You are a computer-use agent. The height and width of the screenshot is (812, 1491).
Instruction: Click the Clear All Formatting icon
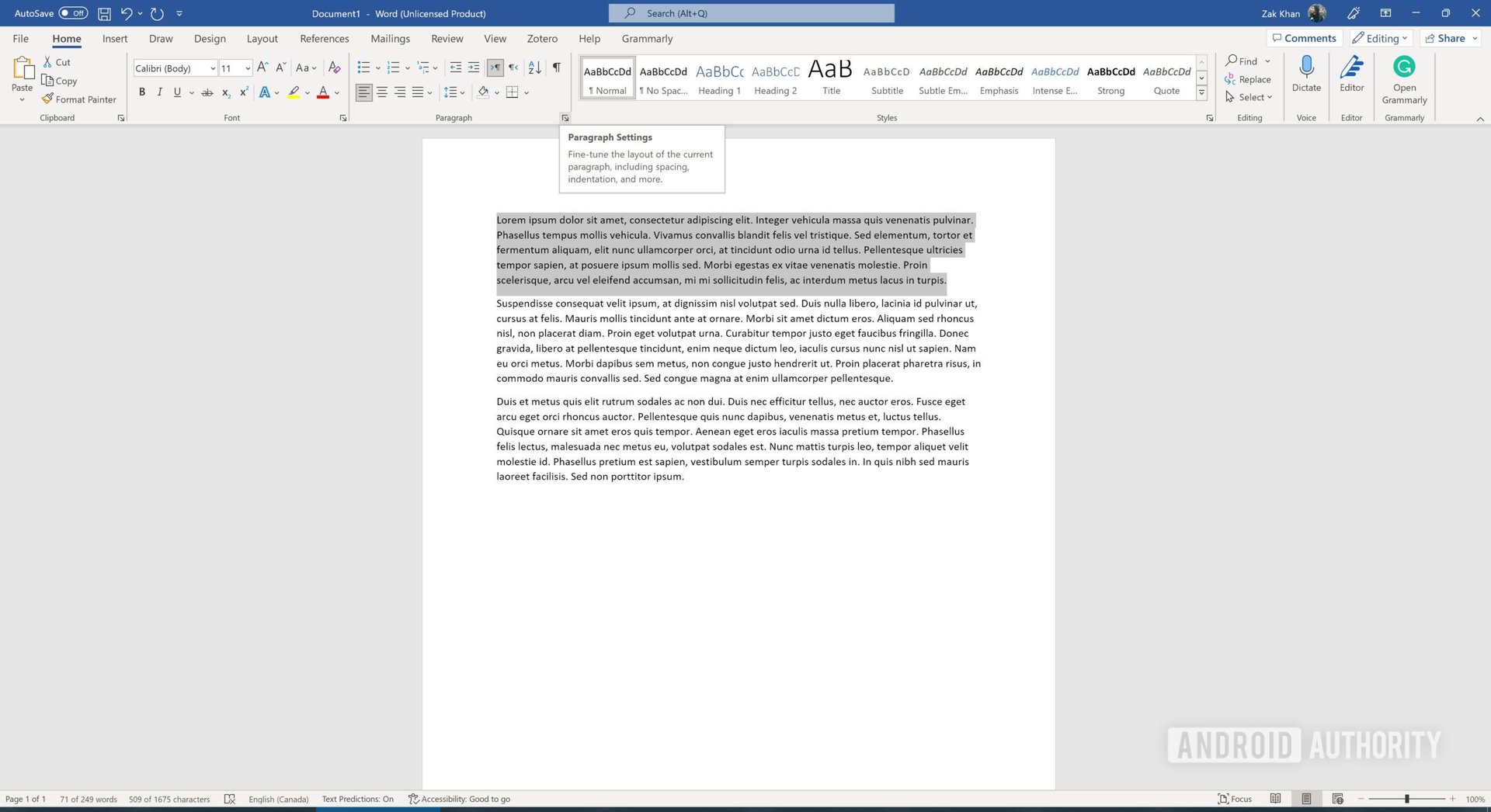pyautogui.click(x=335, y=68)
